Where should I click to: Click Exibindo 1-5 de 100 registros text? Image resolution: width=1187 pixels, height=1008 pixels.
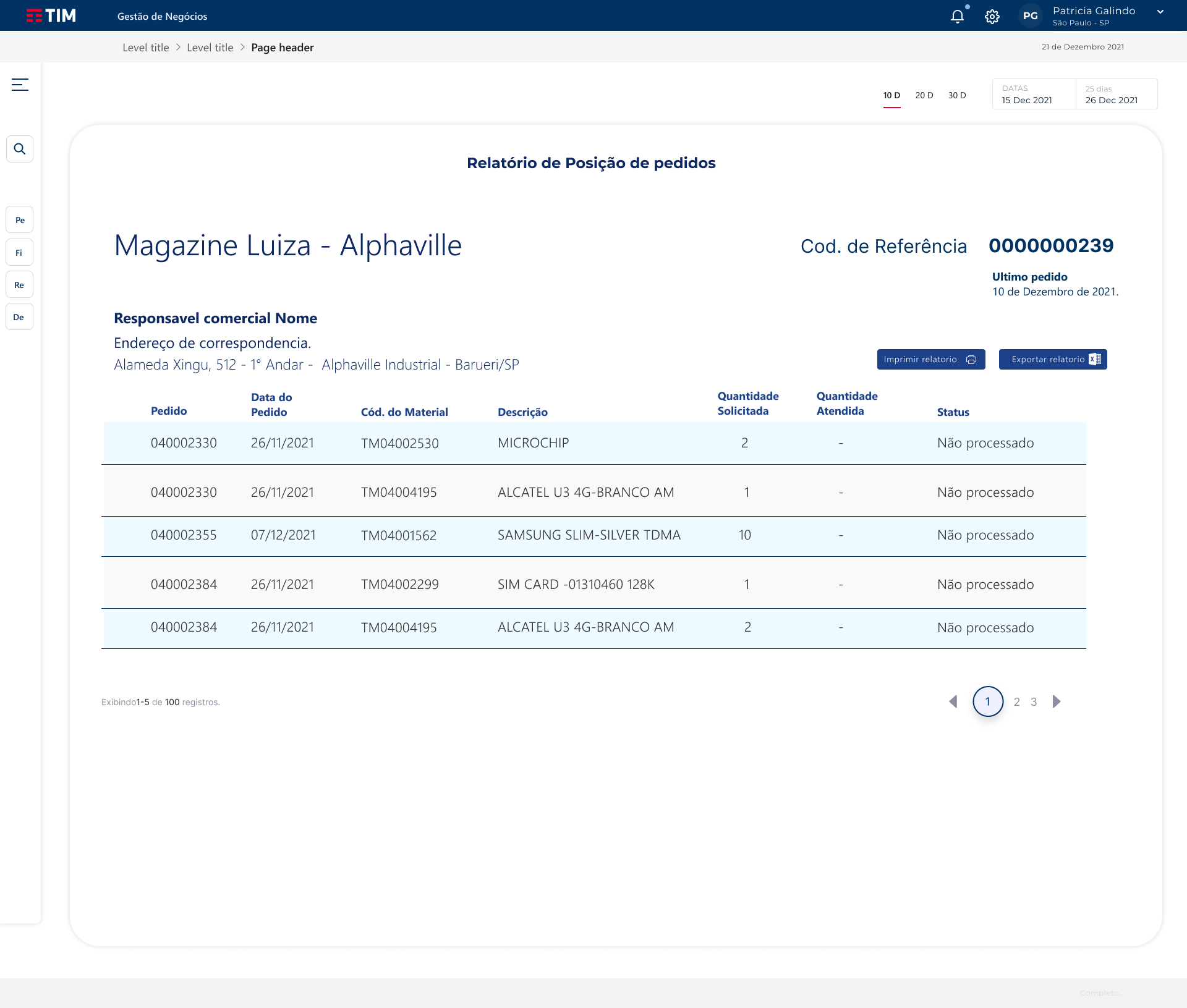pyautogui.click(x=161, y=702)
